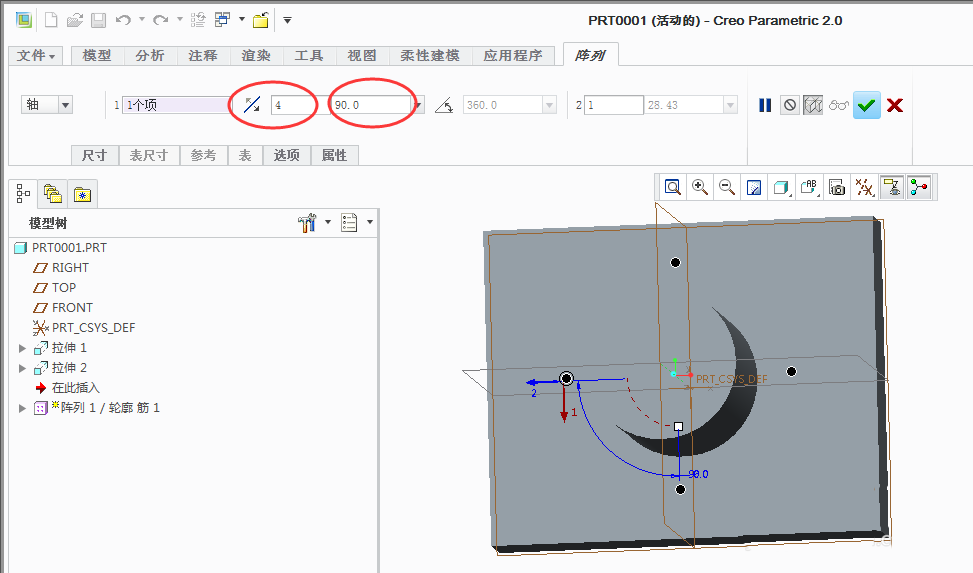Click the Regenerate model icon
973x573 pixels.
(x=198, y=20)
